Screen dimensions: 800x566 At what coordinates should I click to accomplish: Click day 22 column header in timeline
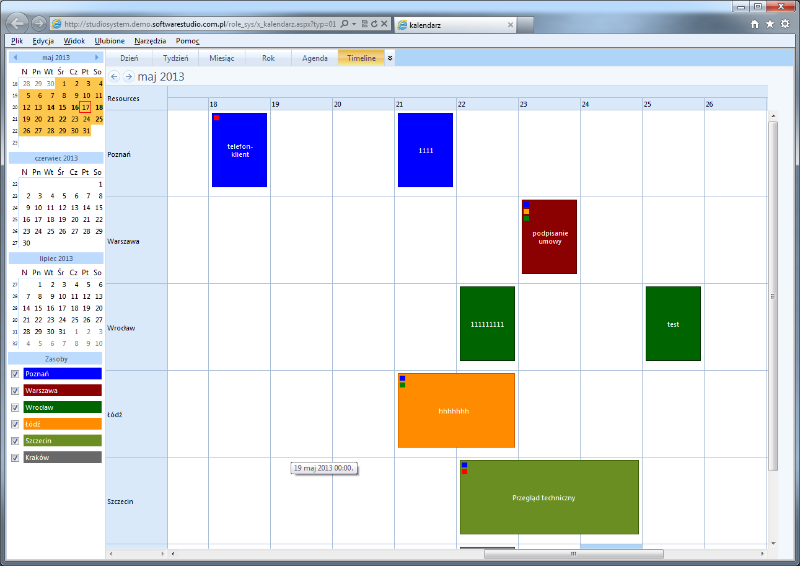pos(487,104)
